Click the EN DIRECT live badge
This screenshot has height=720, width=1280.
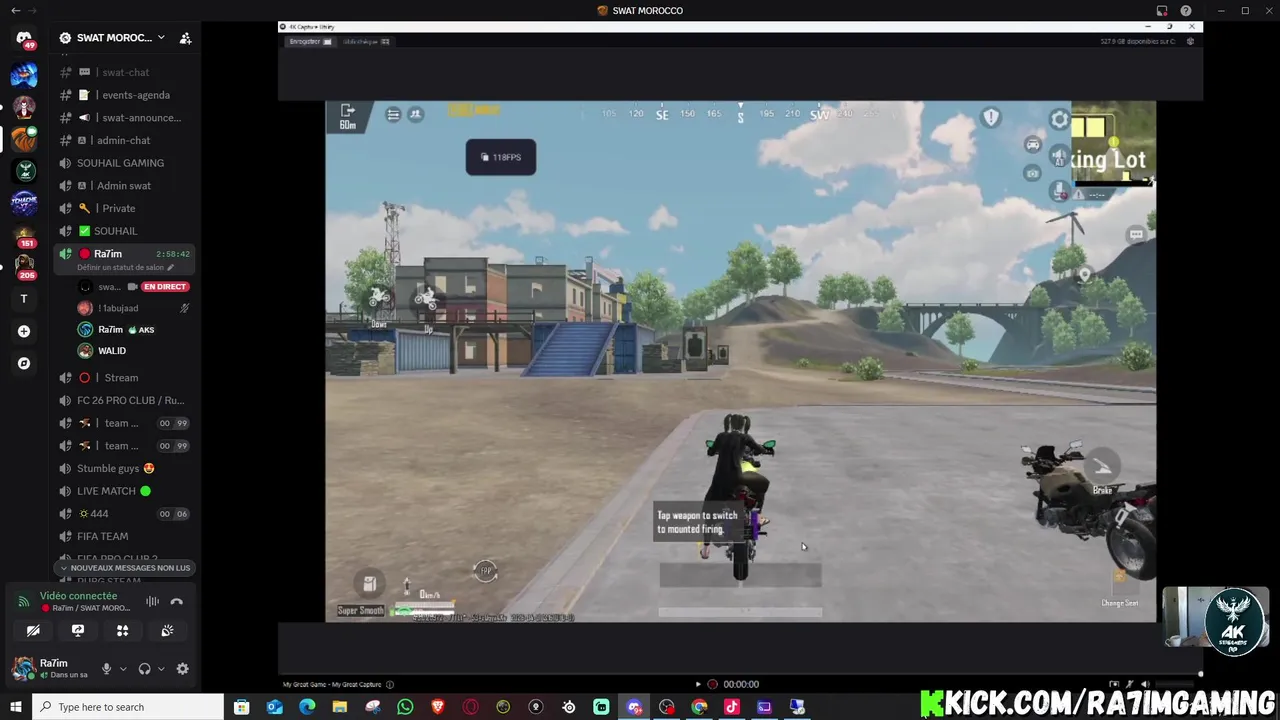point(165,287)
